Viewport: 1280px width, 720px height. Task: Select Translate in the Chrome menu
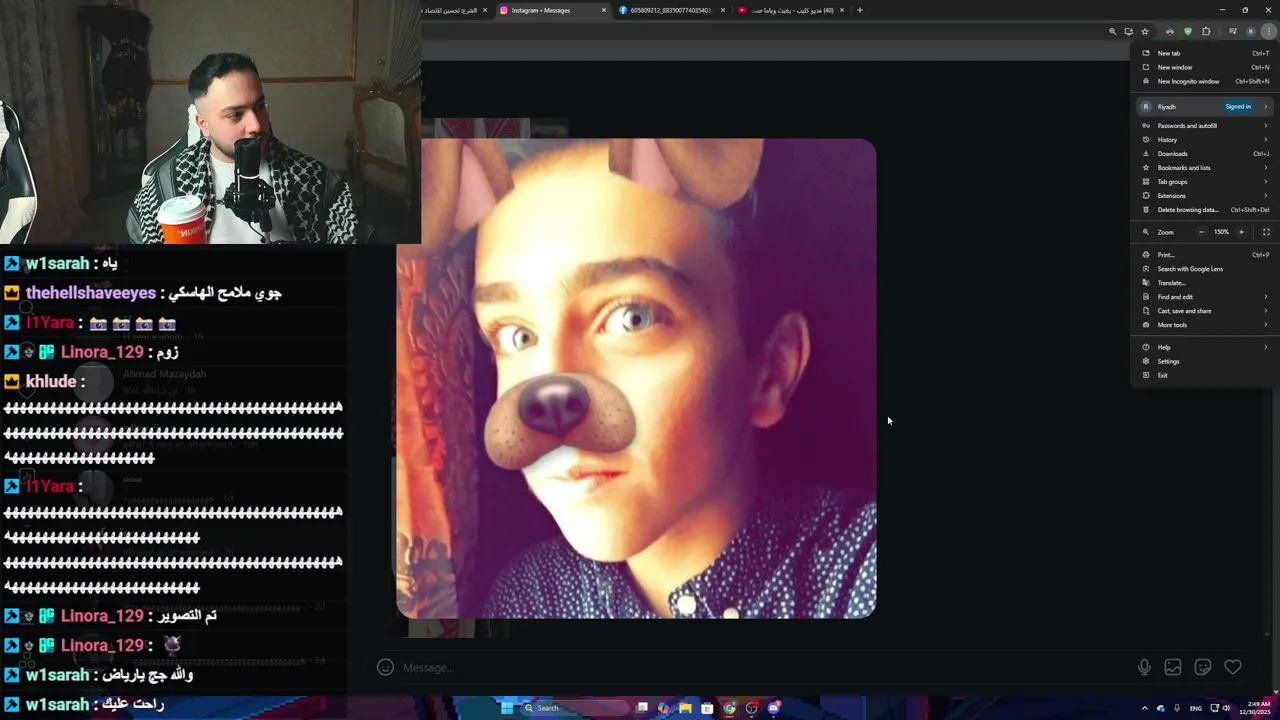coord(1205,283)
